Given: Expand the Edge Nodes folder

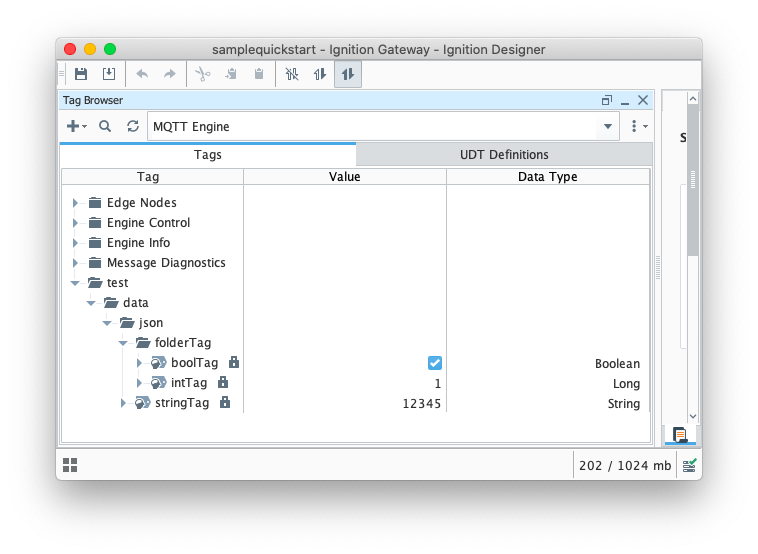Looking at the screenshot, I should 75,203.
